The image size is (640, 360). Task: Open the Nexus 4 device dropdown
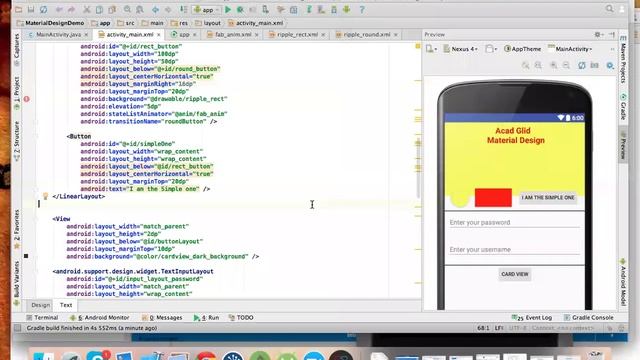pos(461,49)
